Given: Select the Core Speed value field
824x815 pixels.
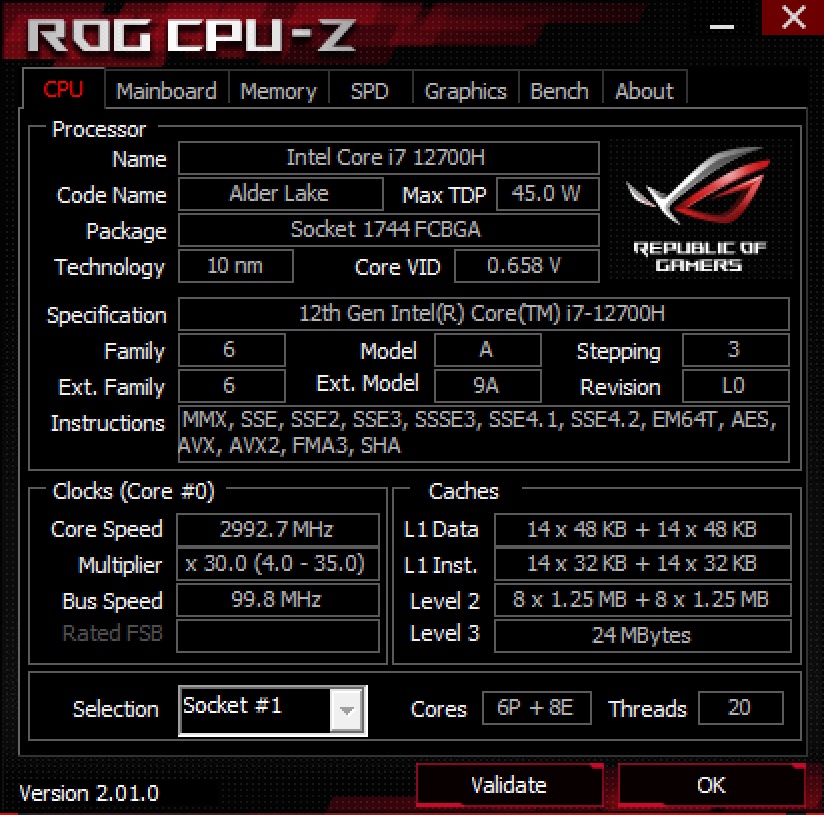Looking at the screenshot, I should point(277,529).
